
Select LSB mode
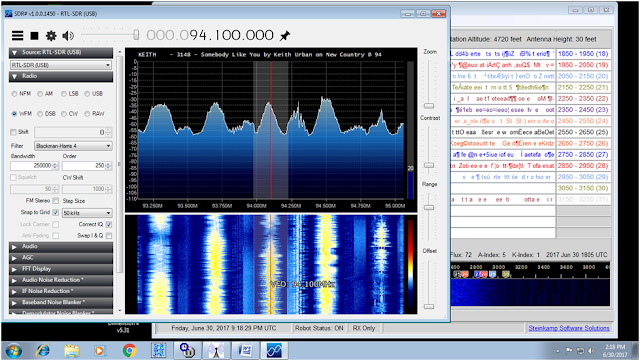point(64,94)
